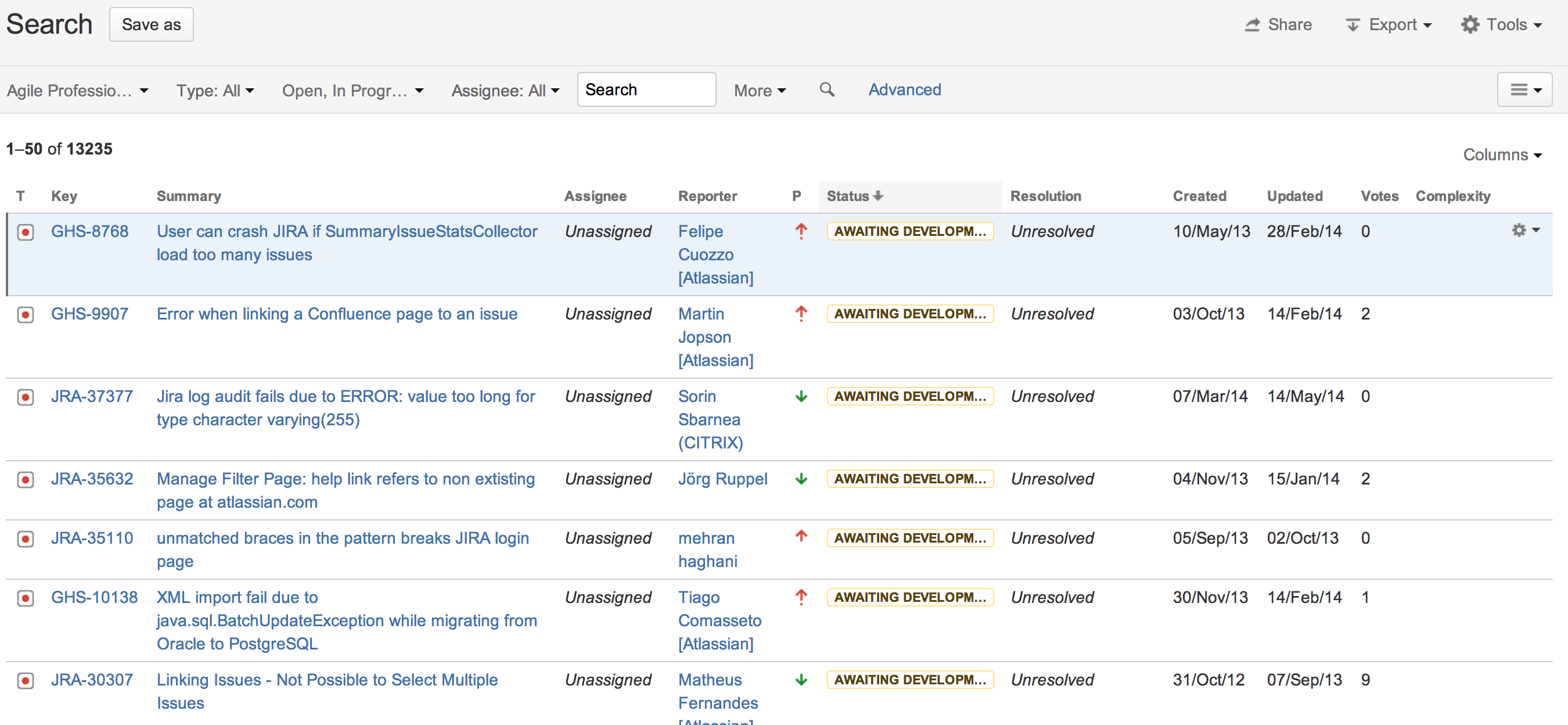Viewport: 1568px width, 725px height.
Task: Click bug type icon for JRA-35632
Action: pos(26,480)
